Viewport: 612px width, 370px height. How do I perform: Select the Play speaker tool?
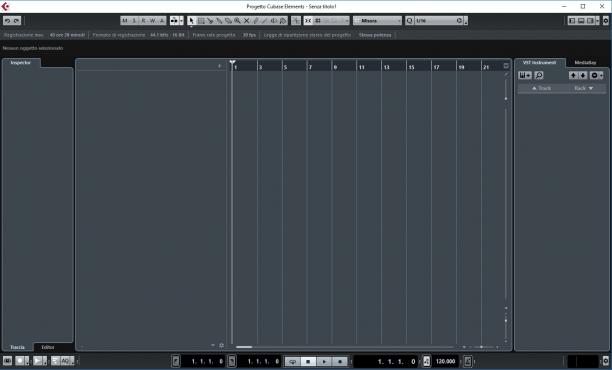point(274,21)
